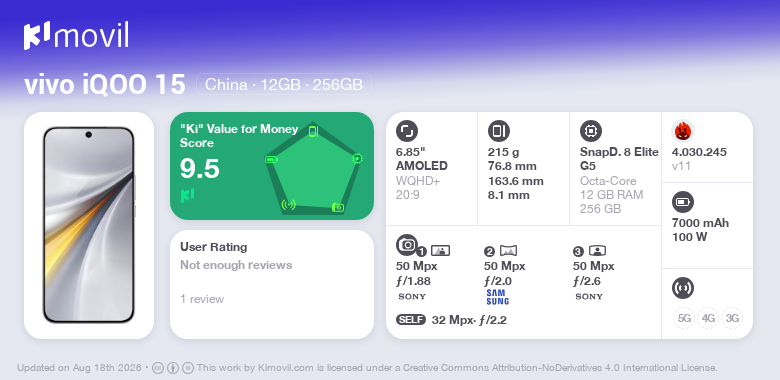Screen dimensions: 780x380
Task: Click the pentagon radar score chart
Action: (313, 170)
